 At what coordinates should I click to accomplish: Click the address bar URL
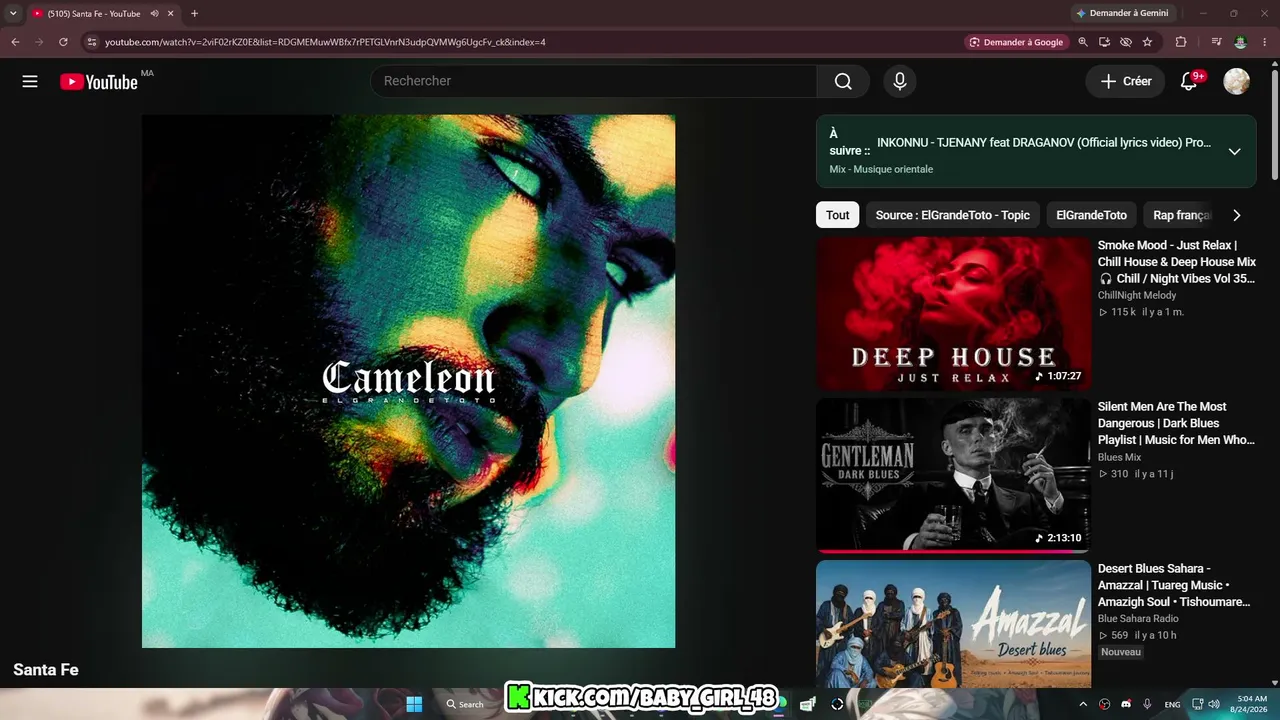325,42
